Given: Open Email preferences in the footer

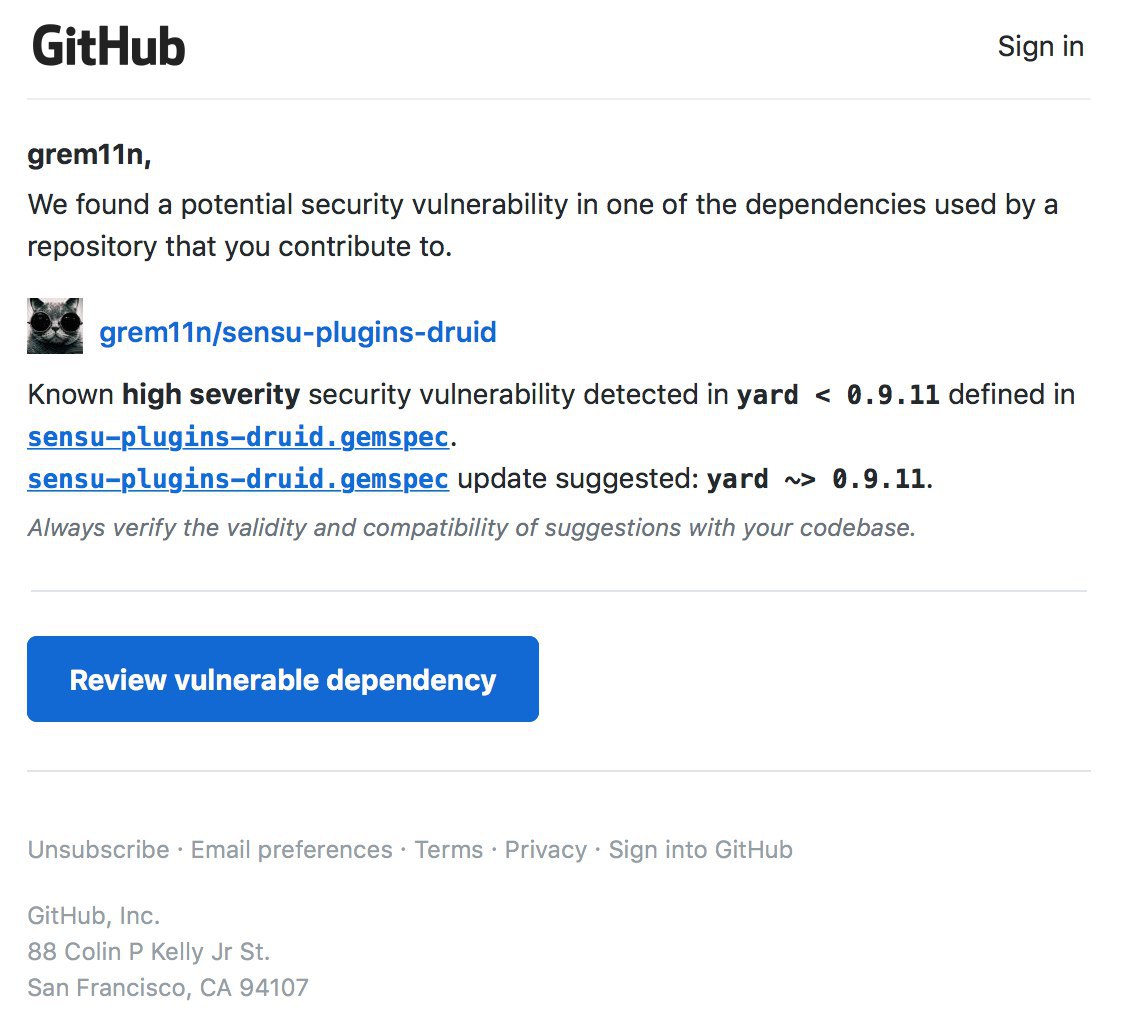Looking at the screenshot, I should coord(291,850).
